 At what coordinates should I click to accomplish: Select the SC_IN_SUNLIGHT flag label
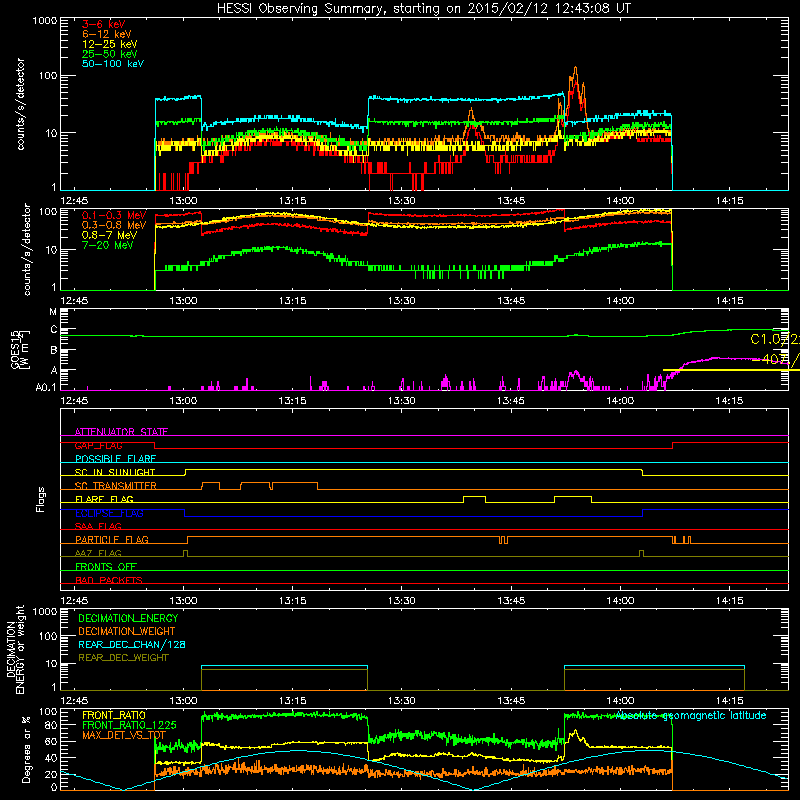pos(115,472)
